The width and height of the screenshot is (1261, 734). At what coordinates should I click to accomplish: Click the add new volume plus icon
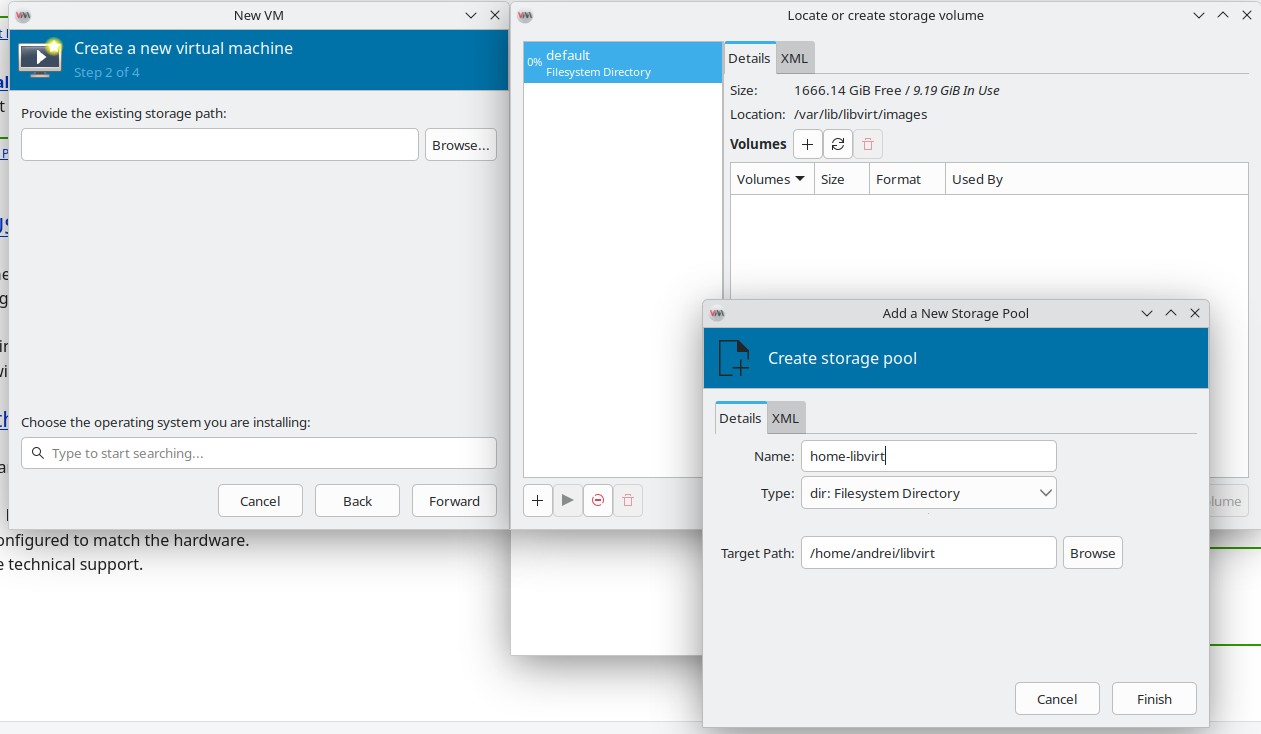pyautogui.click(x=807, y=144)
